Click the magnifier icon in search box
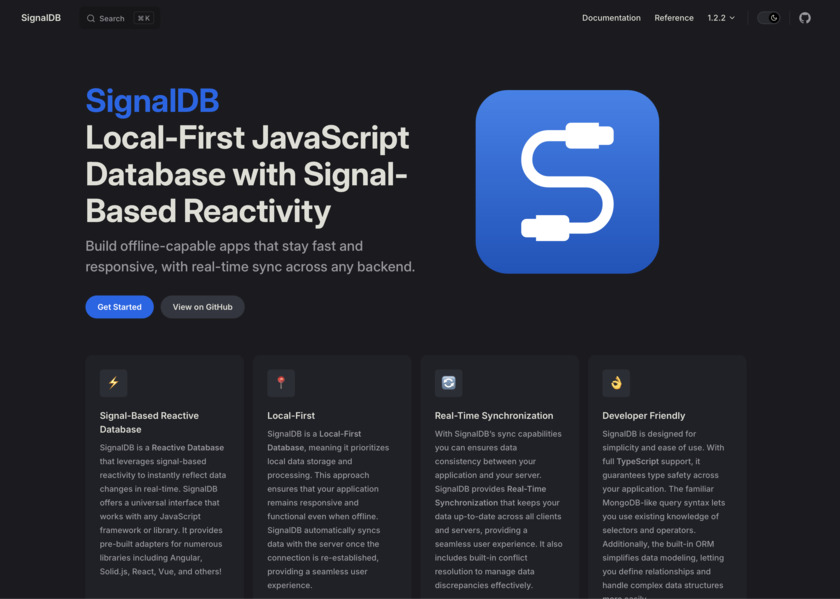This screenshot has width=840, height=599. (91, 18)
